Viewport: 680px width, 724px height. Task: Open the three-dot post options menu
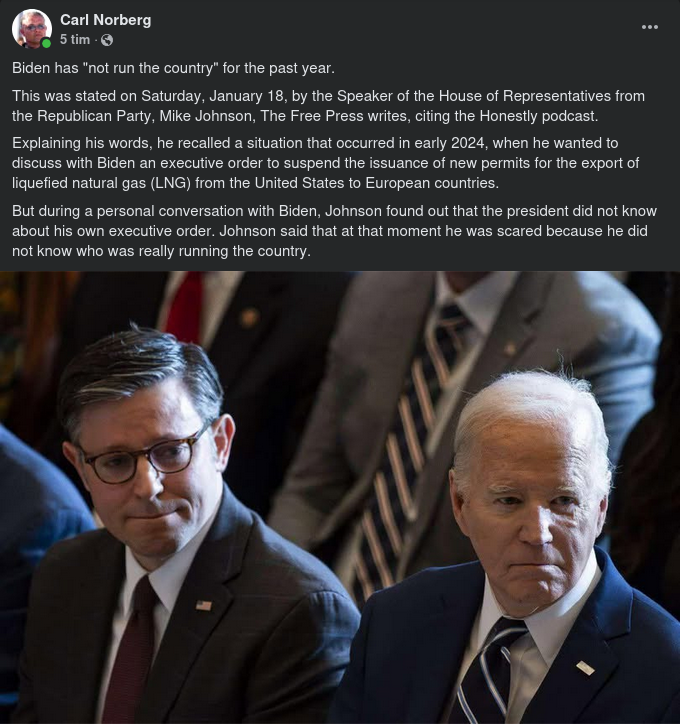click(650, 27)
